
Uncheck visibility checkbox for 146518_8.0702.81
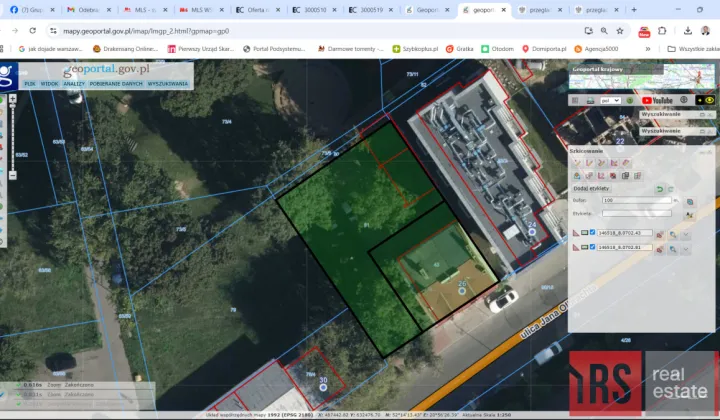[x=592, y=247]
